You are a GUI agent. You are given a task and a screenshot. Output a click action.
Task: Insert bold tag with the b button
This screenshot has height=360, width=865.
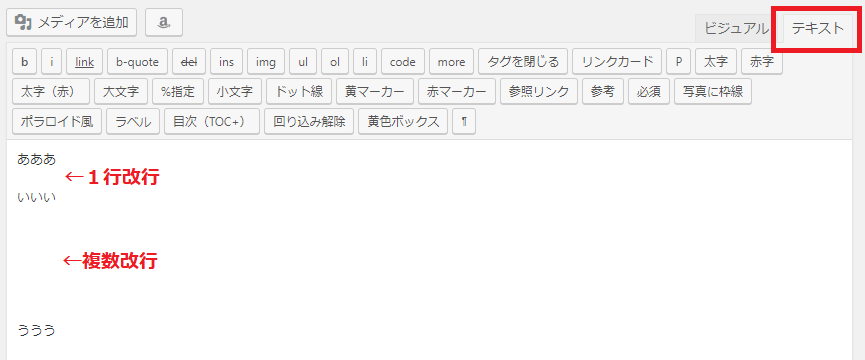[24, 62]
